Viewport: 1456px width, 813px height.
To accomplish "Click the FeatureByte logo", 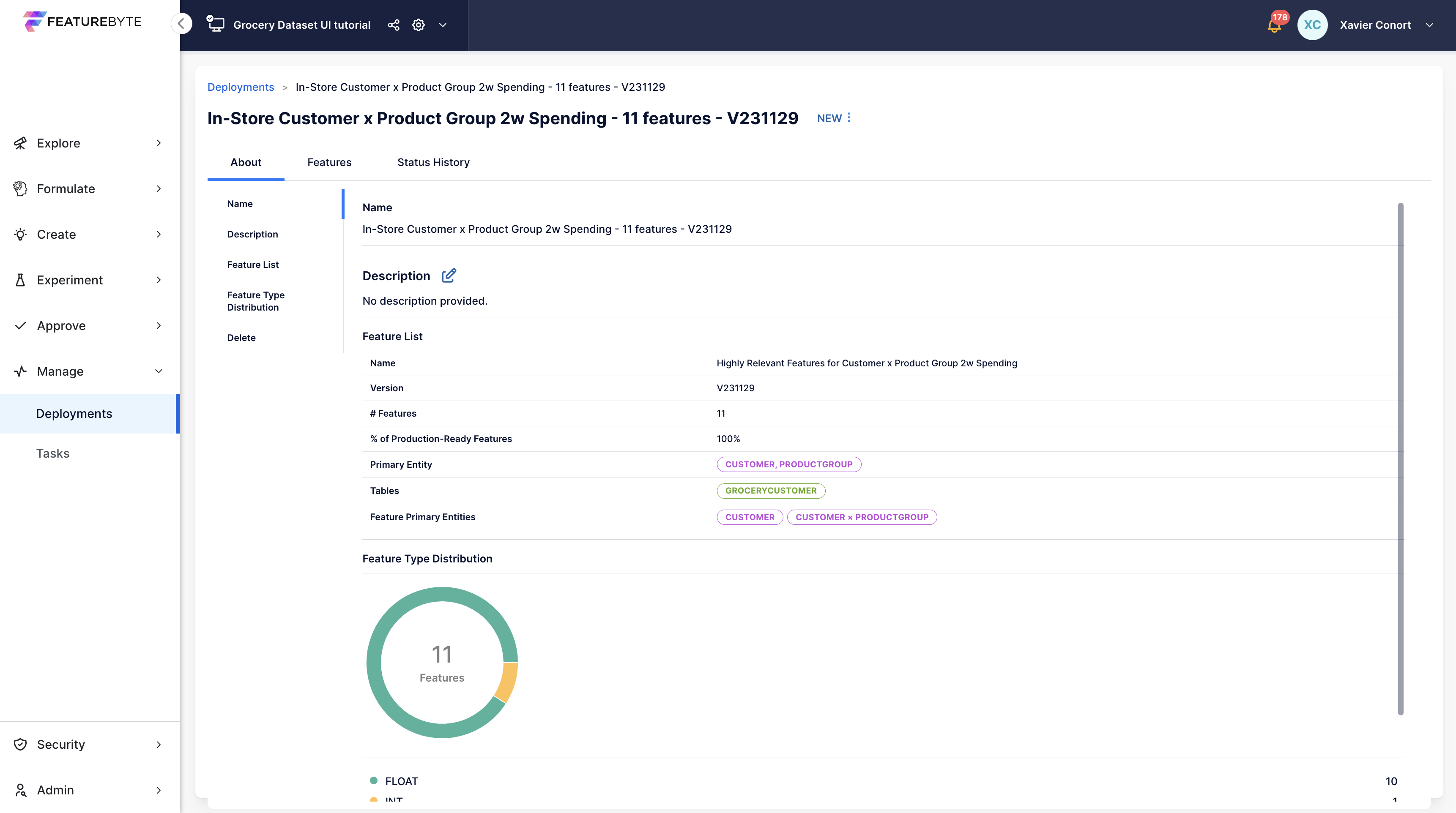I will 82,22.
